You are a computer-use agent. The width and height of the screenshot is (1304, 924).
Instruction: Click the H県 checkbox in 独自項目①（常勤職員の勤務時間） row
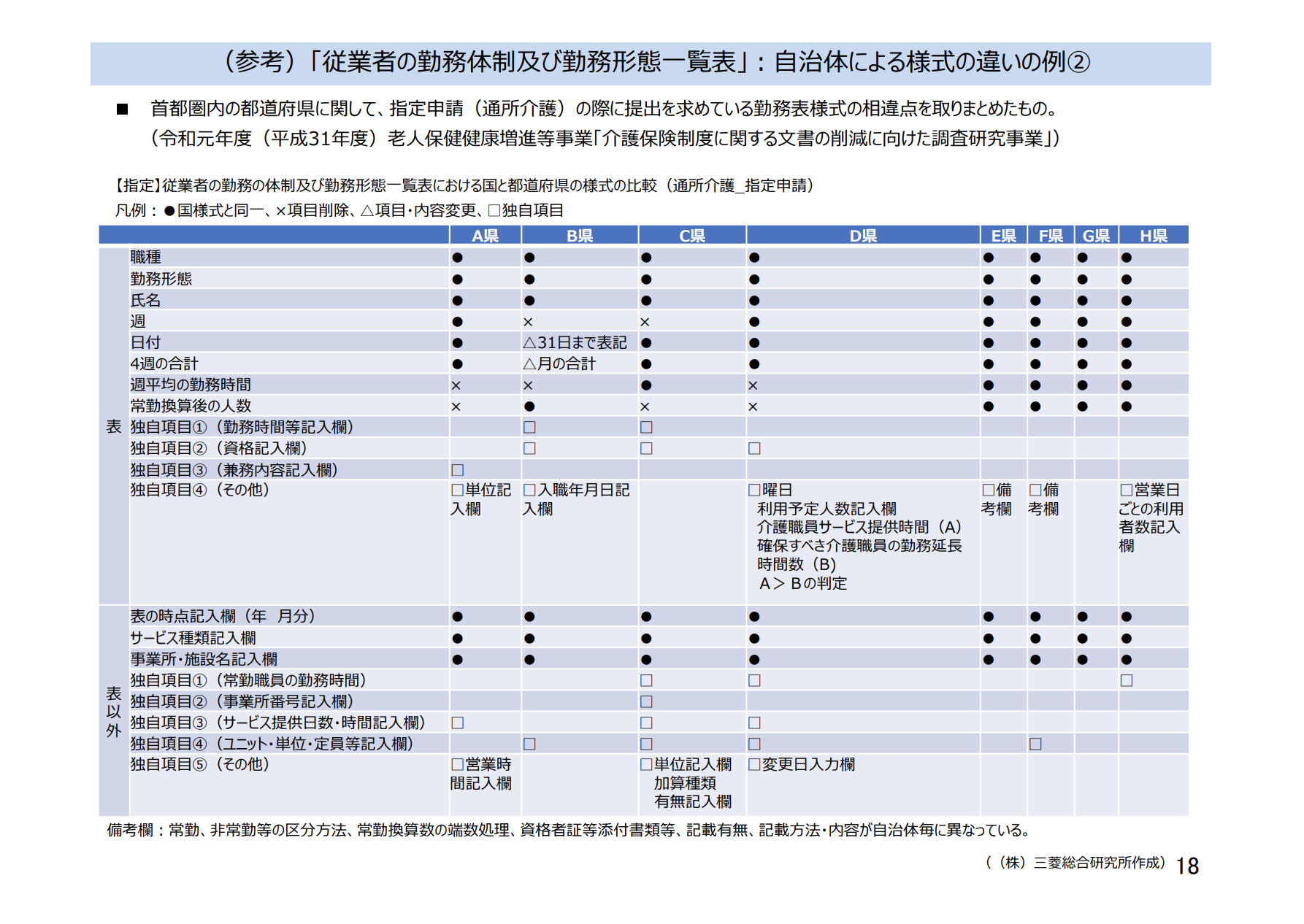pyautogui.click(x=1127, y=680)
